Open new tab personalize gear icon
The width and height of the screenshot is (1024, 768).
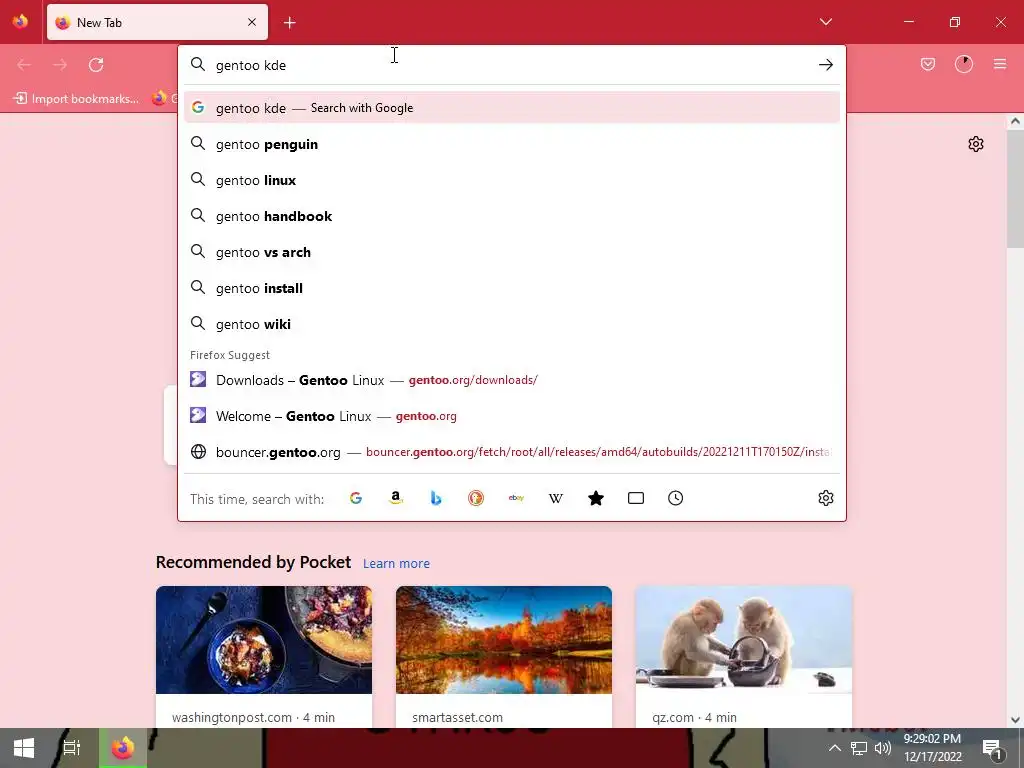coord(976,144)
